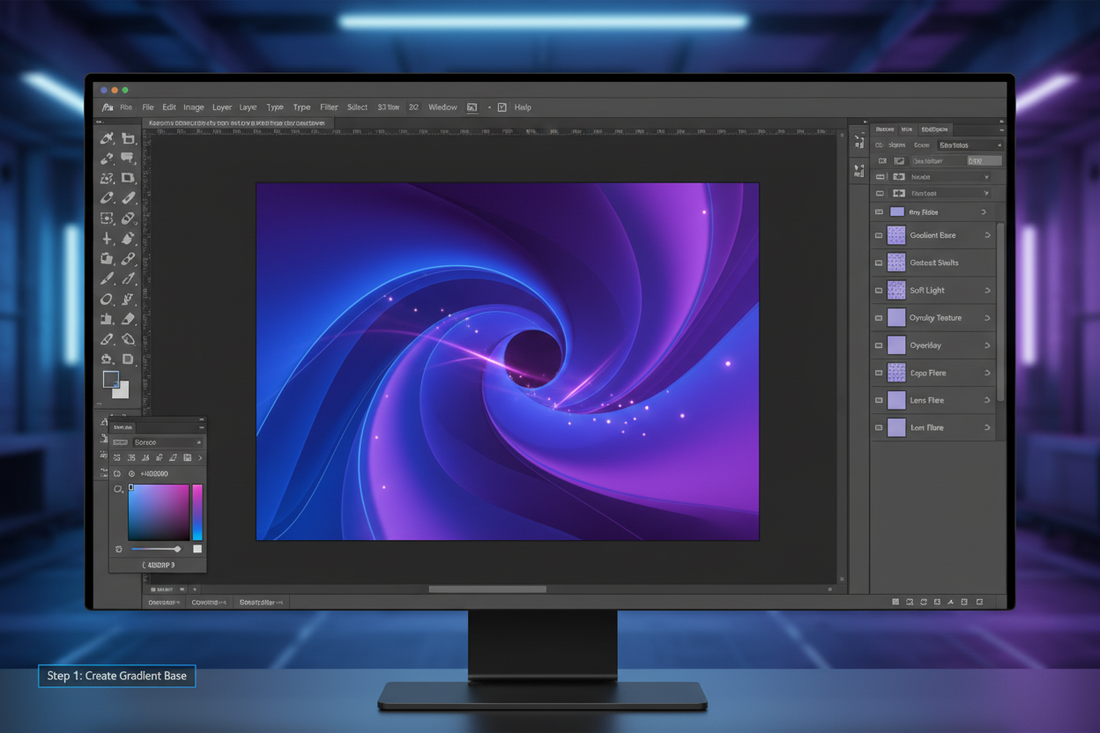
Task: Pick the Brush tool from the toolbox
Action: (128, 217)
